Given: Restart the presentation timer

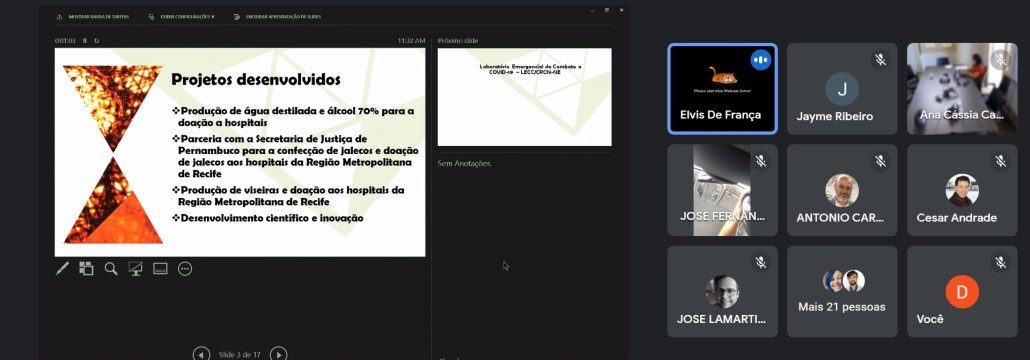Looking at the screenshot, I should (97, 41).
